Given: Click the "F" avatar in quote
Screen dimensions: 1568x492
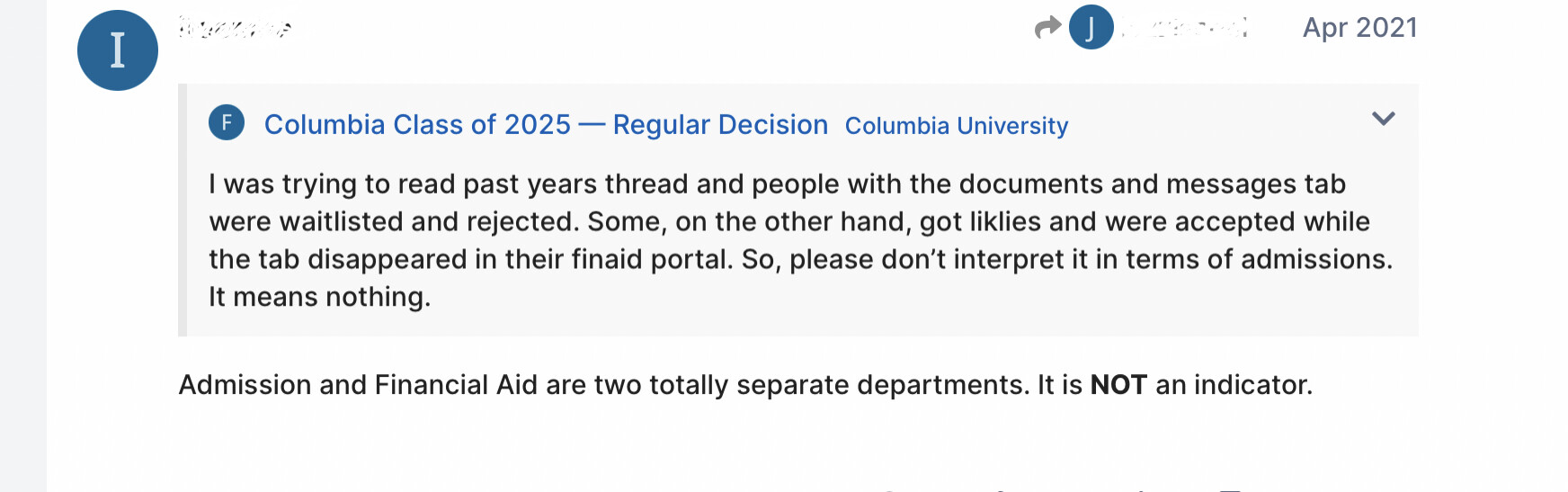Looking at the screenshot, I should point(227,122).
